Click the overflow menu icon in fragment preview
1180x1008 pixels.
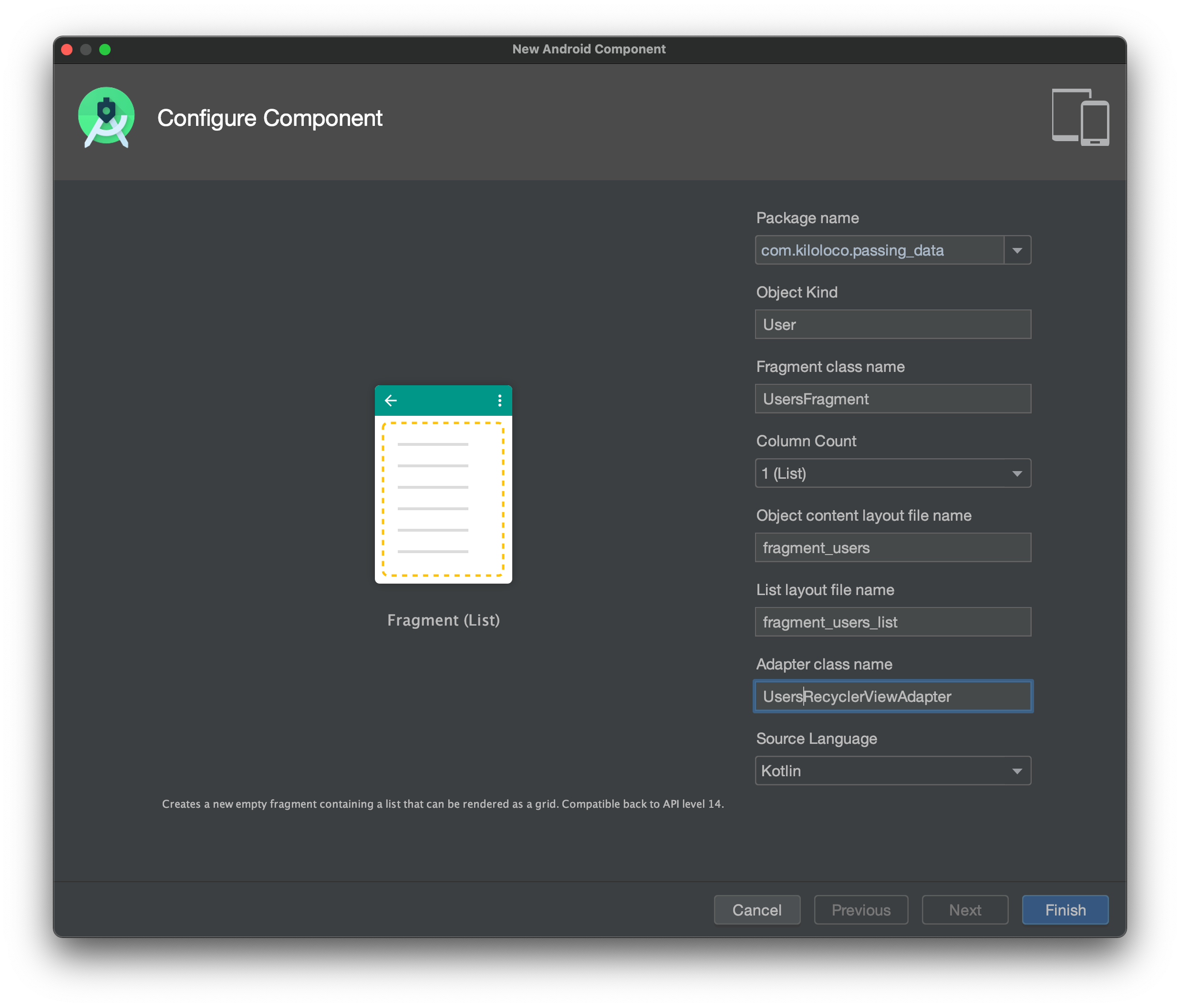tap(499, 400)
